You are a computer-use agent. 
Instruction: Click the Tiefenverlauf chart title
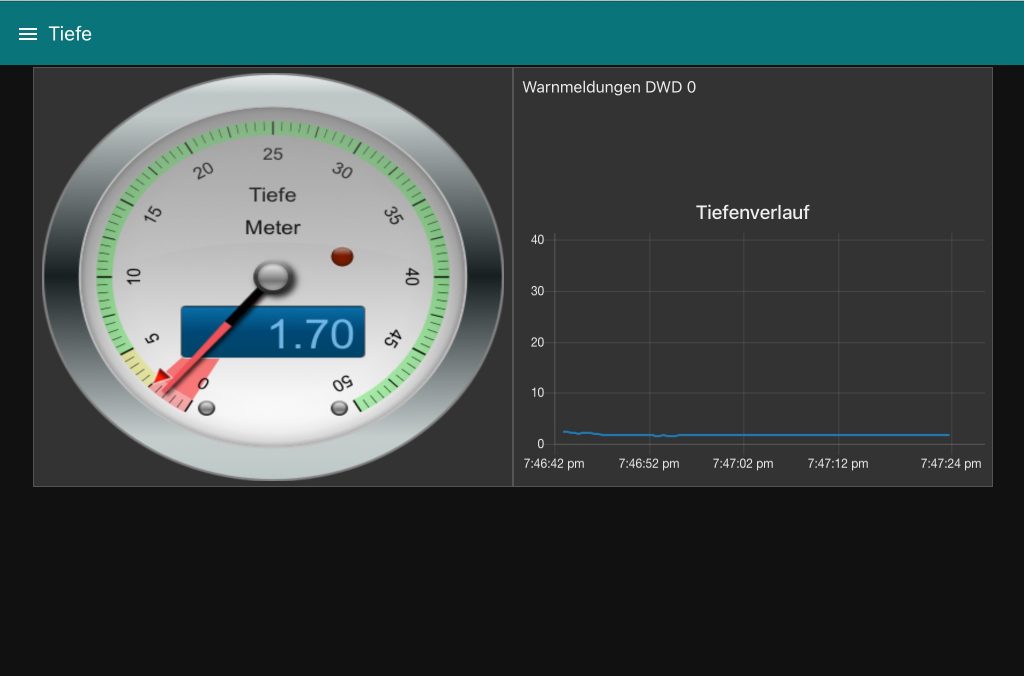(x=752, y=212)
